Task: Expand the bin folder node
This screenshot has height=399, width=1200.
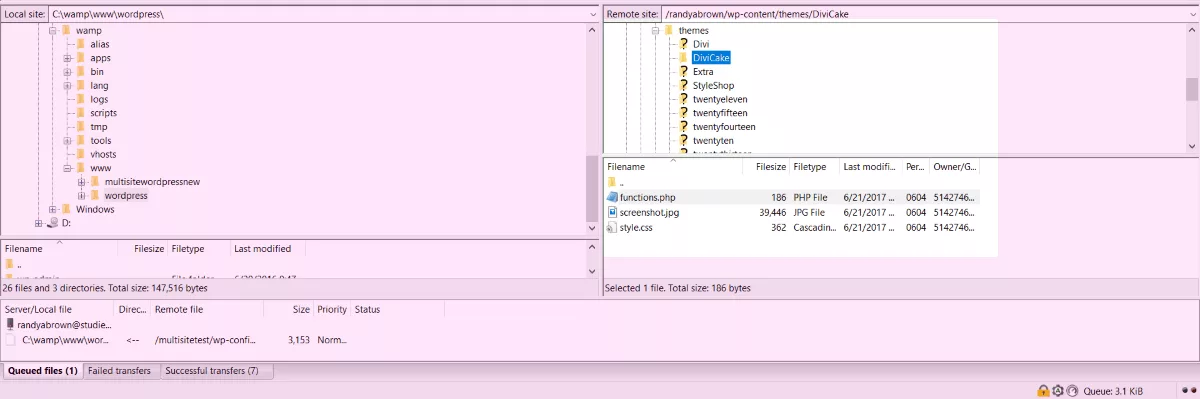Action: point(67,72)
